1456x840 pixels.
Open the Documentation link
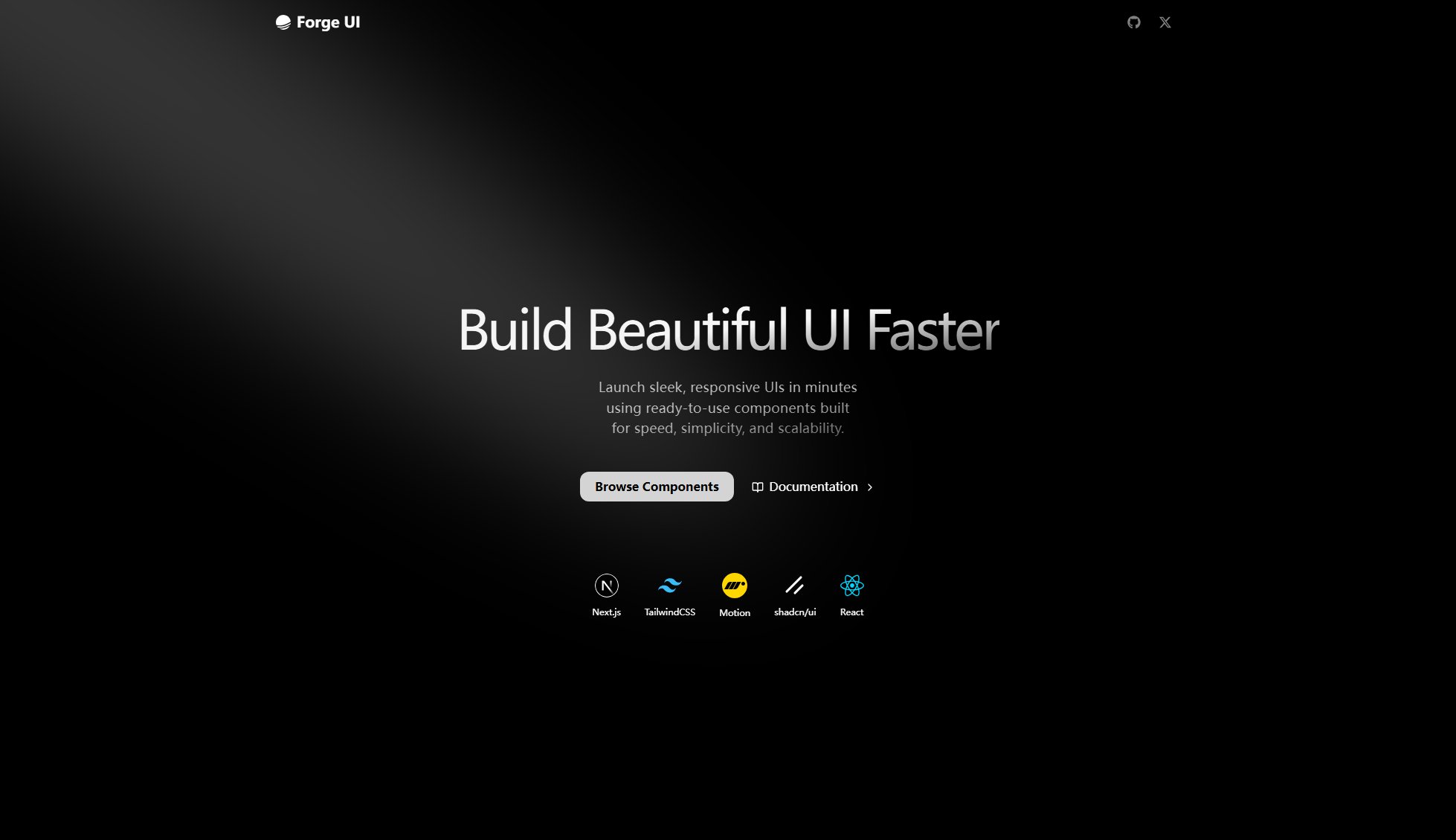[814, 487]
